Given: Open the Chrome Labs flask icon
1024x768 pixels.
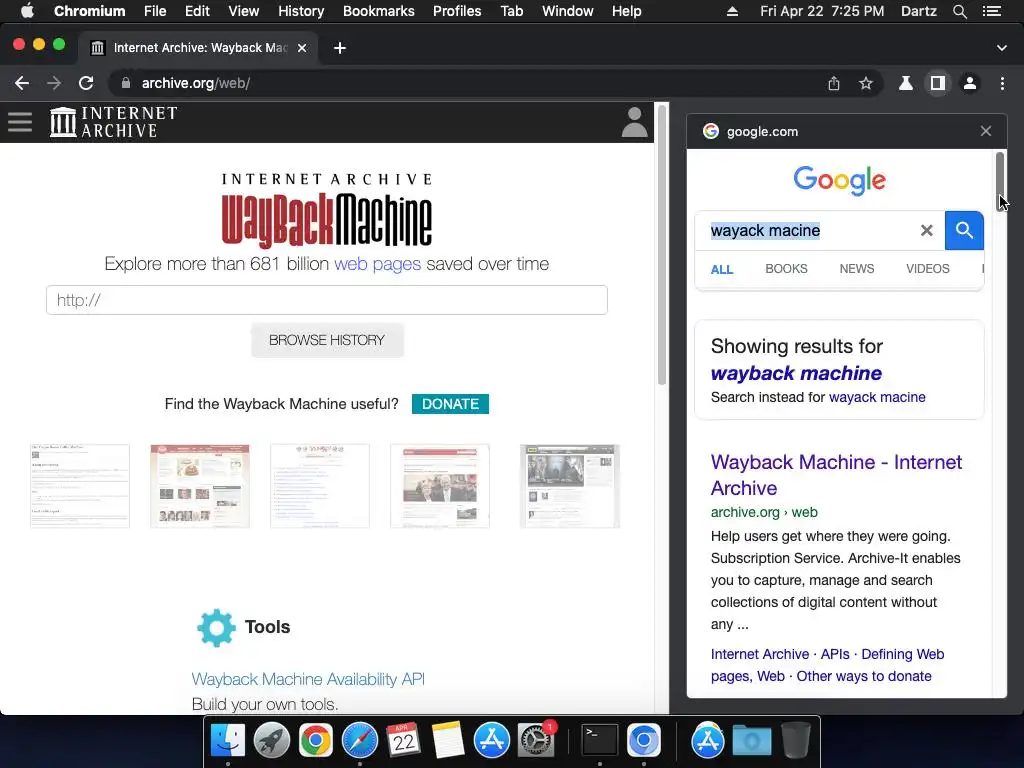Looking at the screenshot, I should pos(905,83).
